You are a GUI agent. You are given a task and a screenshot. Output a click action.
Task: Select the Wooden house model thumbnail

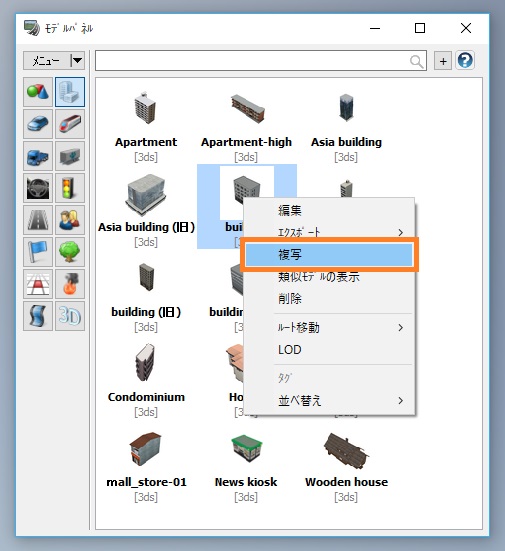click(346, 450)
